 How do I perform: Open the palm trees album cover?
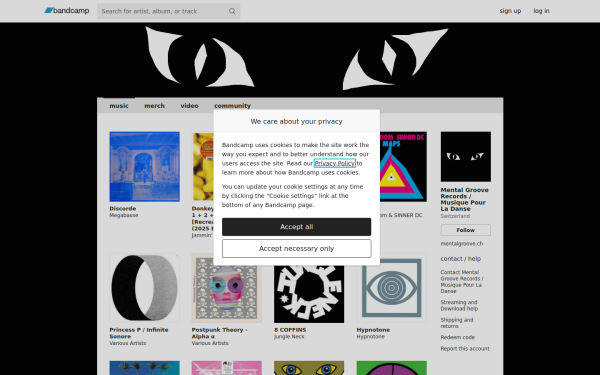pyautogui.click(x=144, y=368)
